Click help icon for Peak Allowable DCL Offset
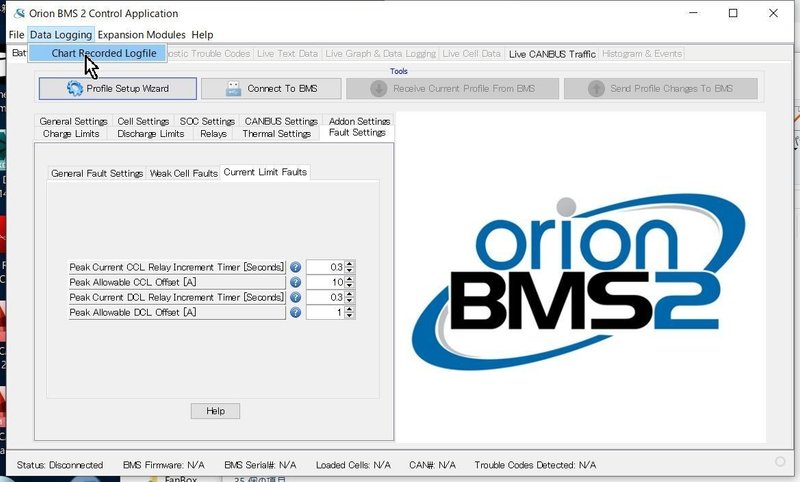This screenshot has height=482, width=800. 295,312
